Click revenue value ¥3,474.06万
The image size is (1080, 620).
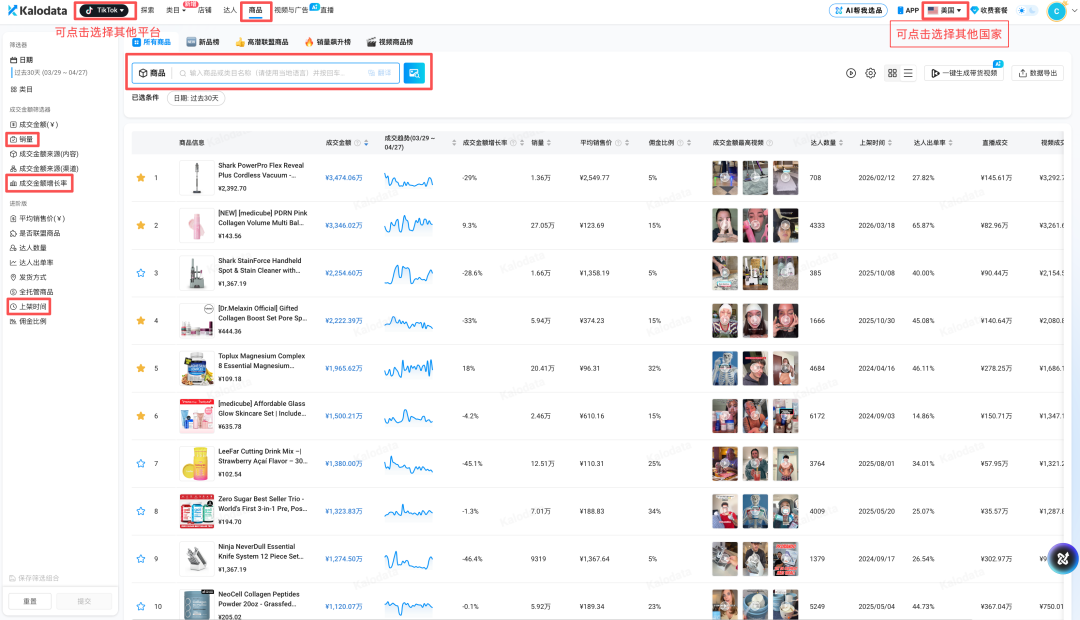(344, 178)
